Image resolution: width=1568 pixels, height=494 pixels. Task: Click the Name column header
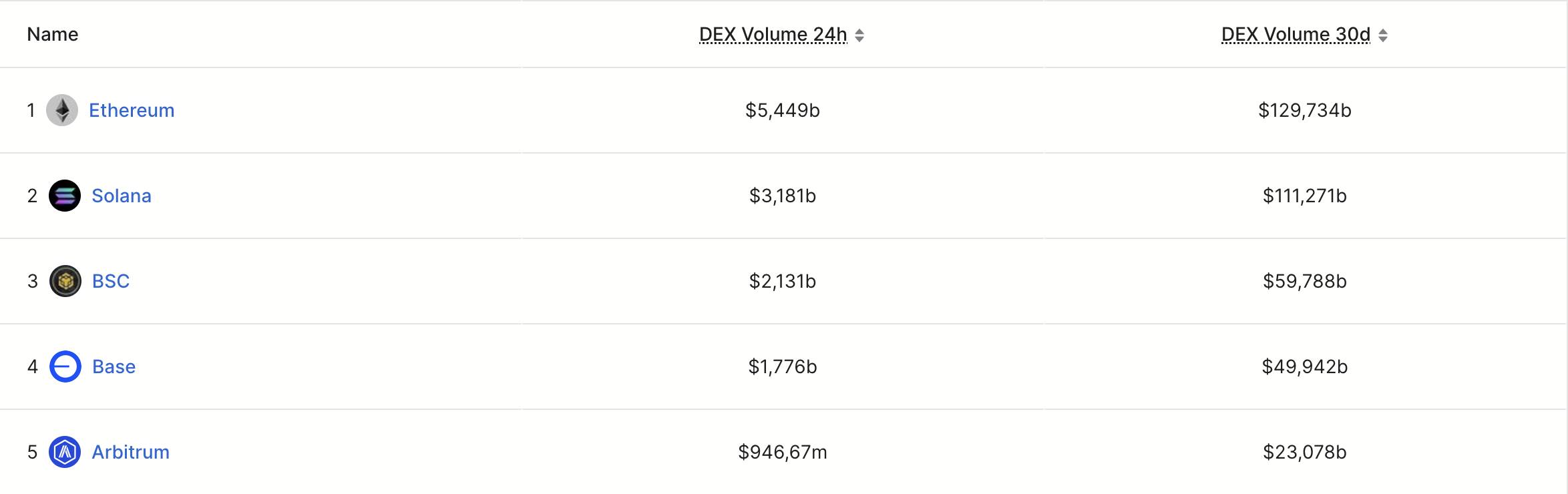(53, 34)
